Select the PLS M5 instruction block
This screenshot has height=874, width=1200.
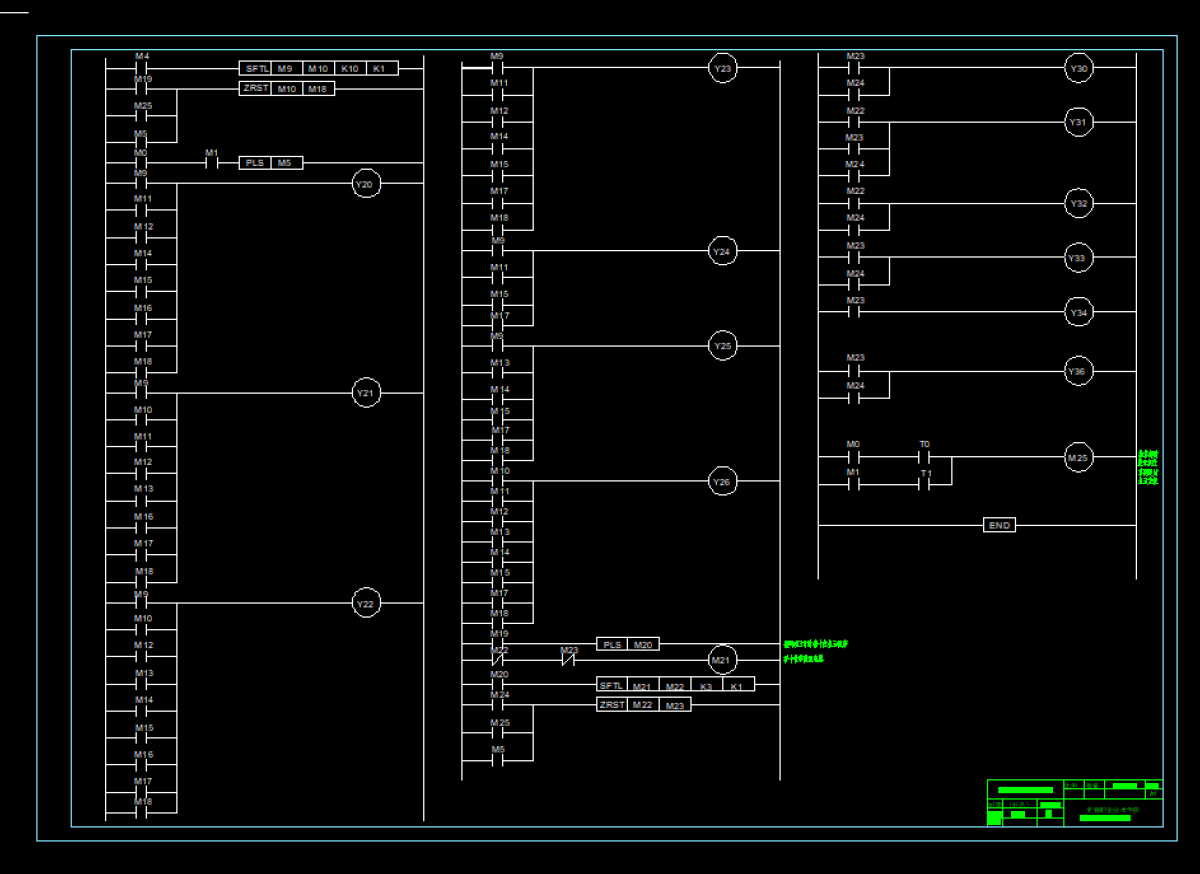(x=270, y=163)
